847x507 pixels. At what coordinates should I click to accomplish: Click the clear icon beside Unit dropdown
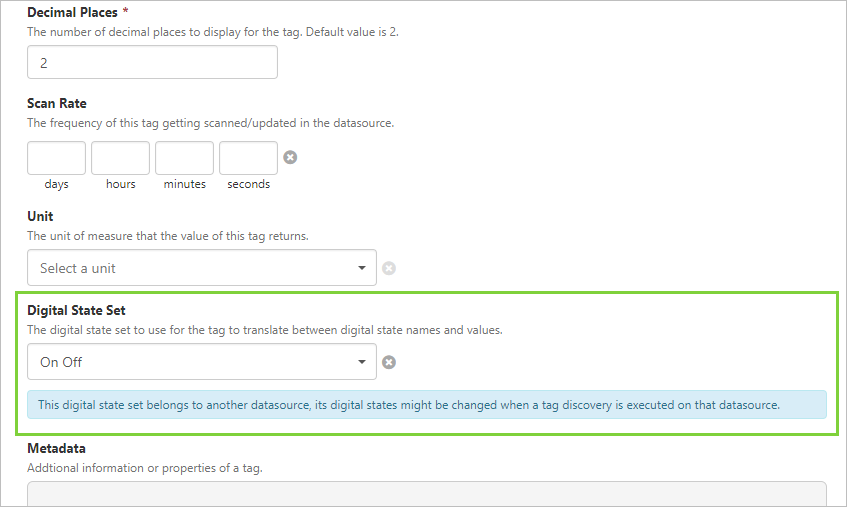(389, 268)
